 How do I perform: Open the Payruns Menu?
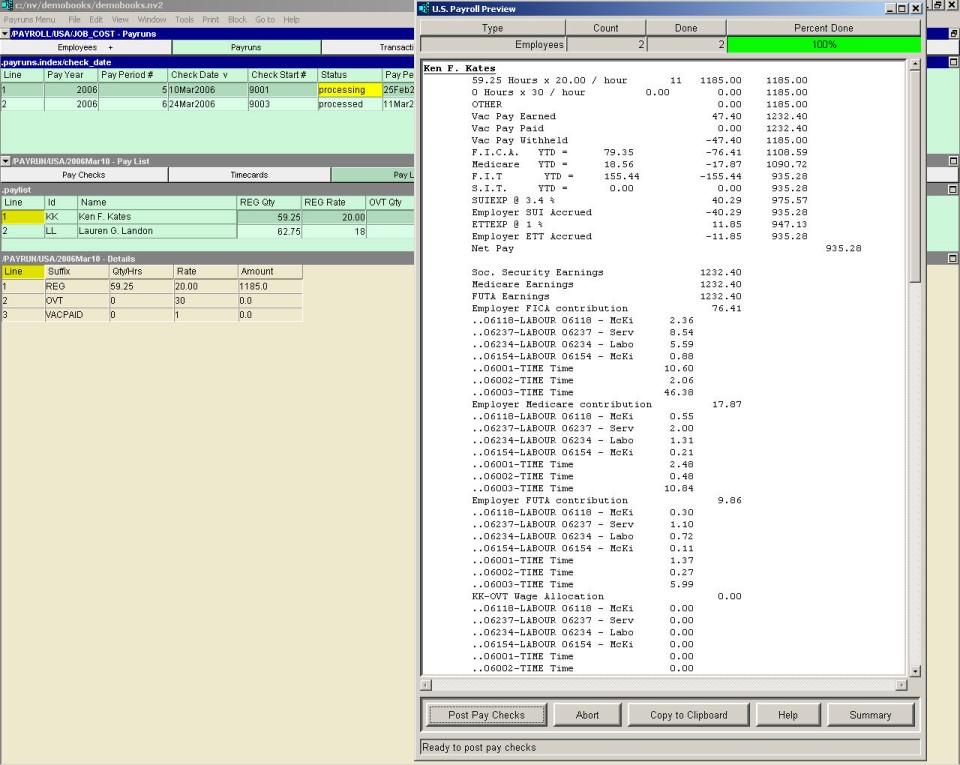point(29,19)
